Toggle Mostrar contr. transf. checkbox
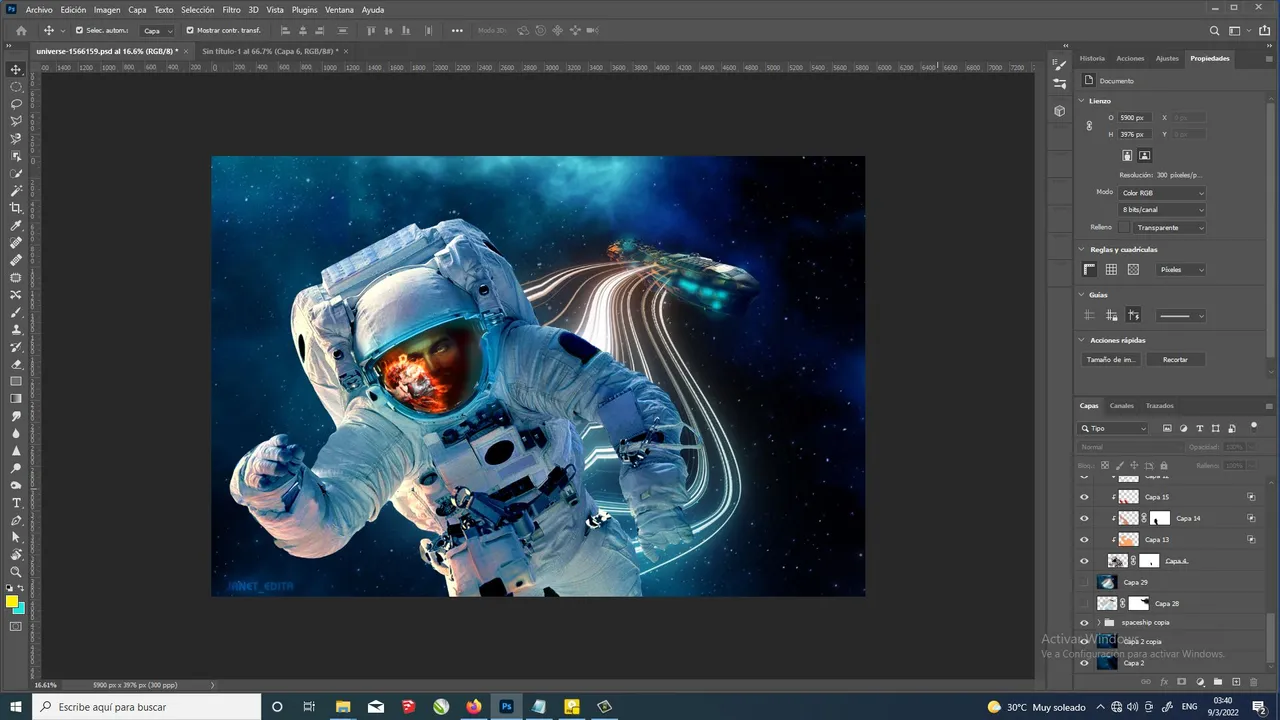 [x=190, y=30]
